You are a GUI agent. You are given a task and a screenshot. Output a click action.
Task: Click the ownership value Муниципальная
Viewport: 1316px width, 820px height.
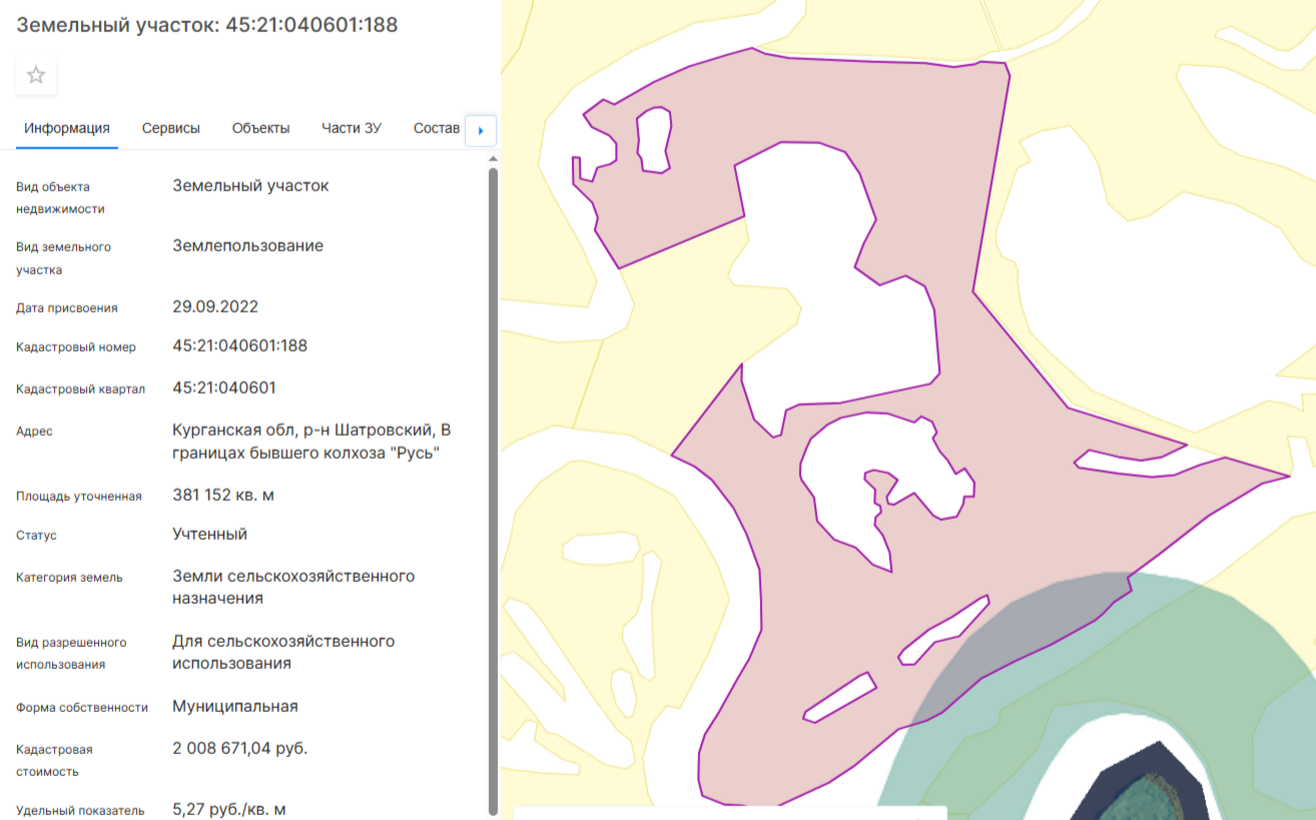pos(235,706)
